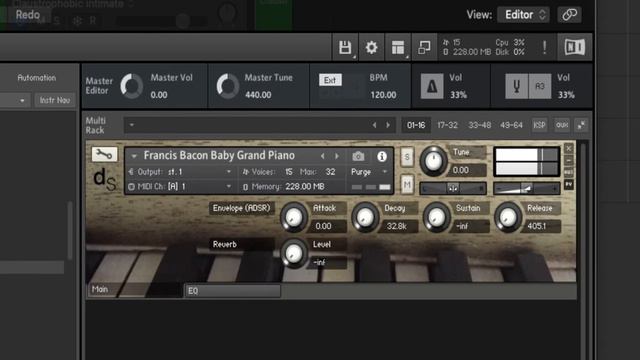Click the instrument volume slider

coord(527,188)
